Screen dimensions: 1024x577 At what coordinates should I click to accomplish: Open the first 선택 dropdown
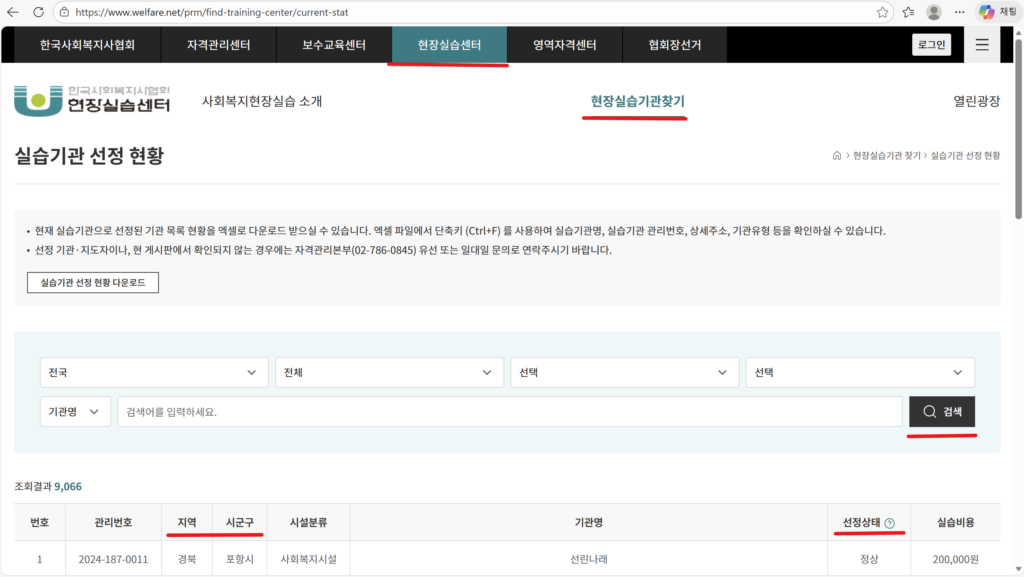tap(624, 372)
